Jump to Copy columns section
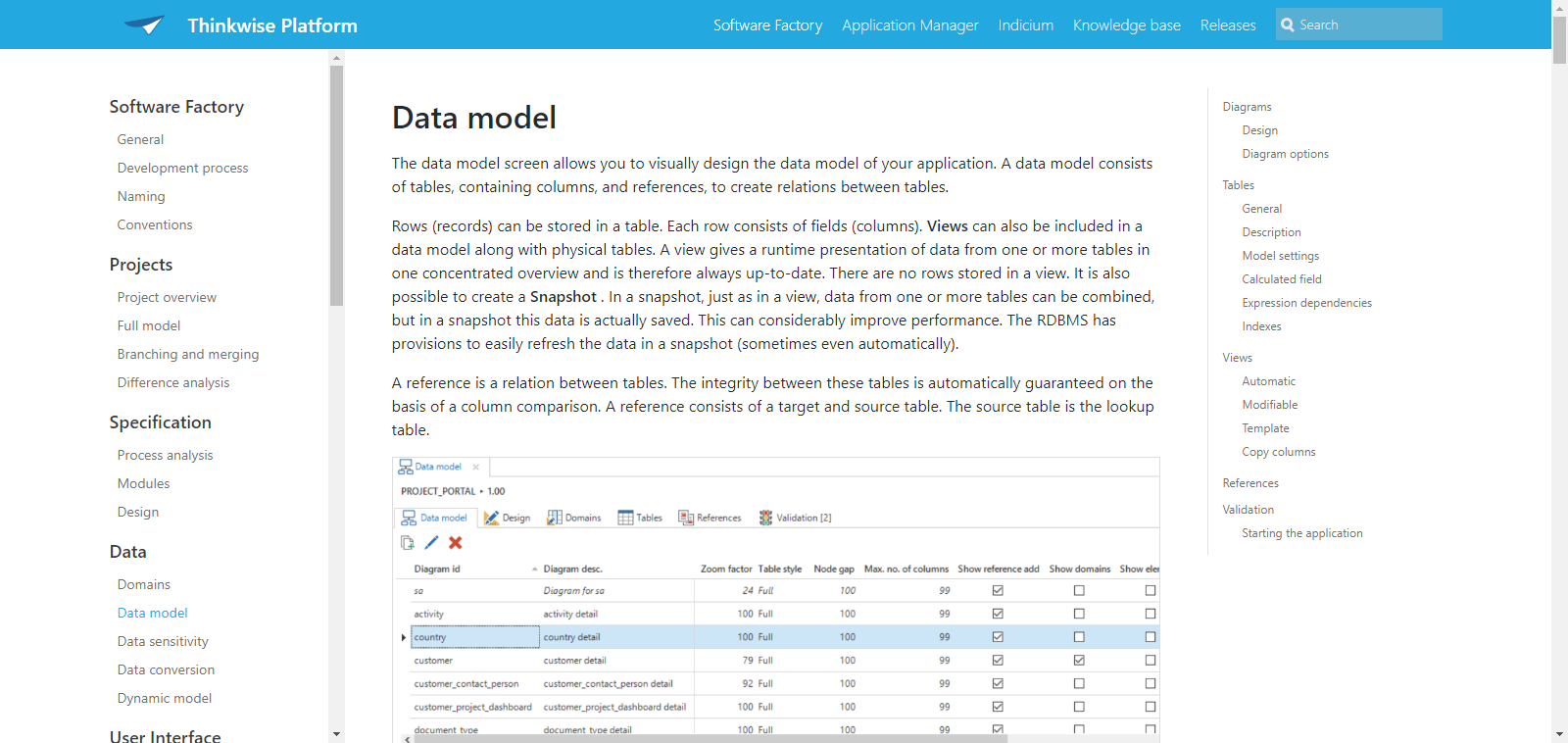 tap(1278, 452)
